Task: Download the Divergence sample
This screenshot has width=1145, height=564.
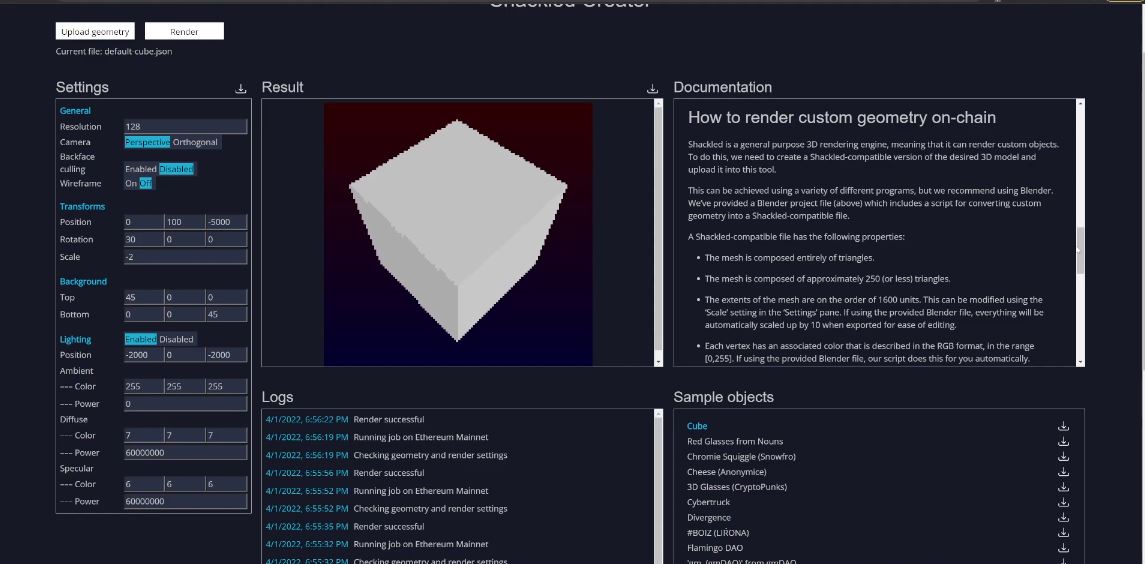Action: tap(1063, 517)
